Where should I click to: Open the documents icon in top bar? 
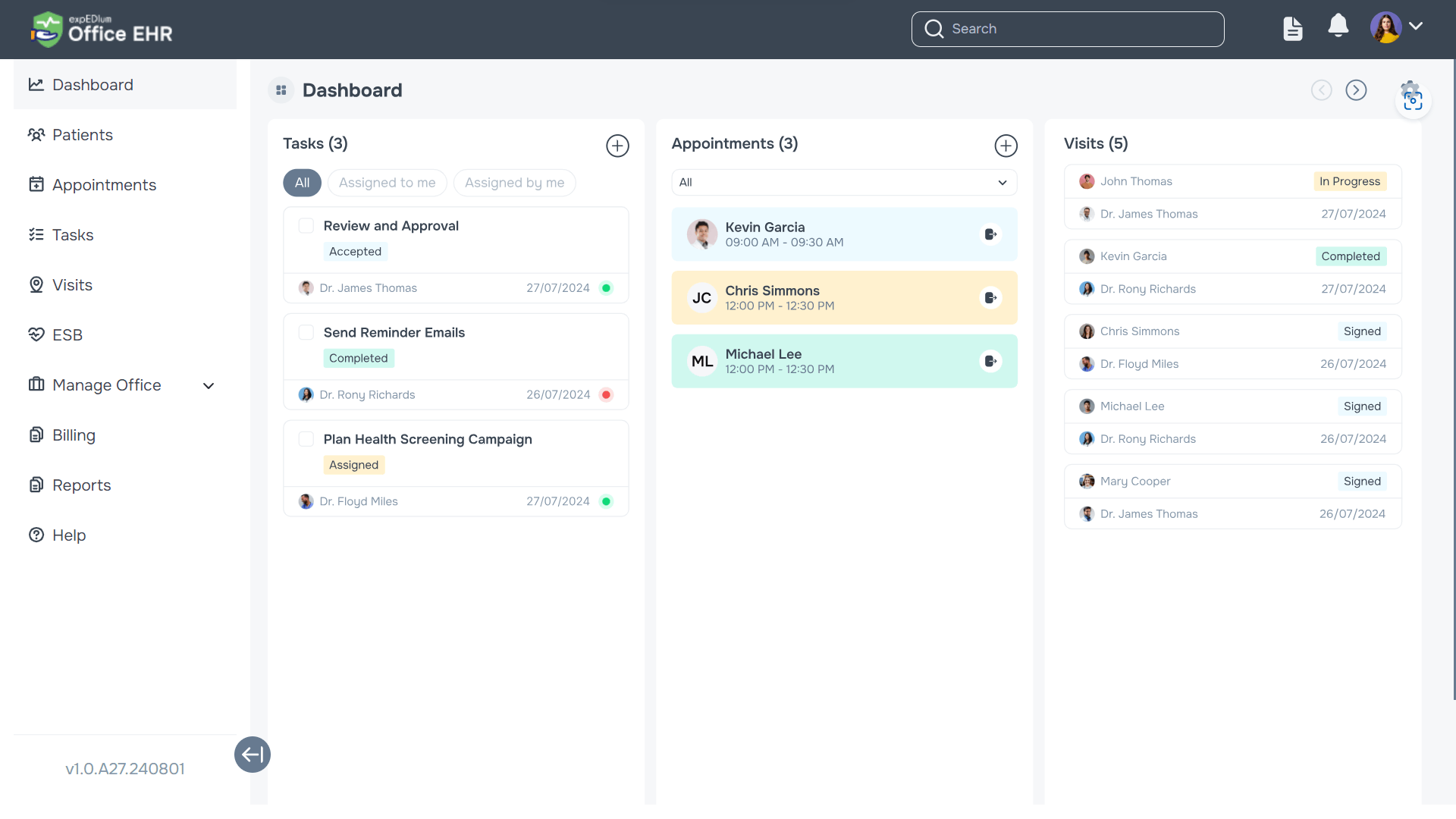tap(1292, 28)
